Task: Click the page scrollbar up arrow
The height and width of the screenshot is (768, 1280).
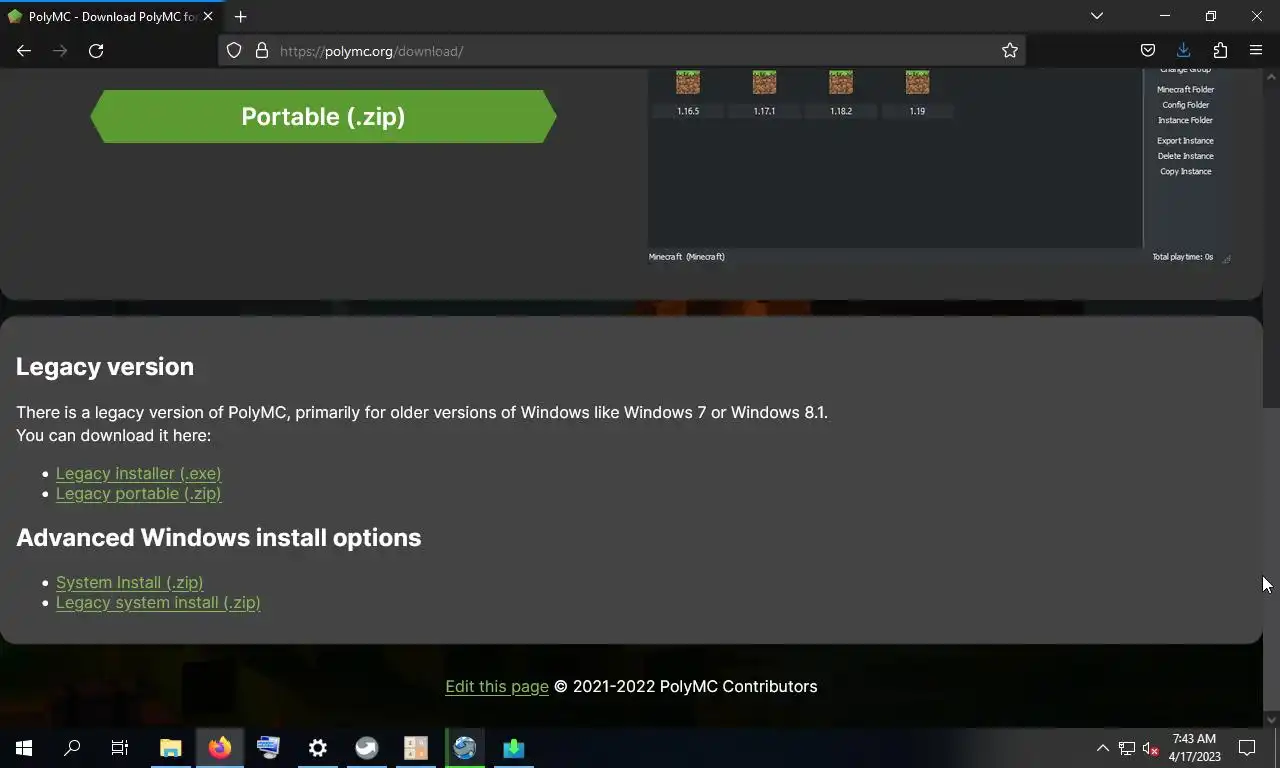Action: (x=1272, y=76)
